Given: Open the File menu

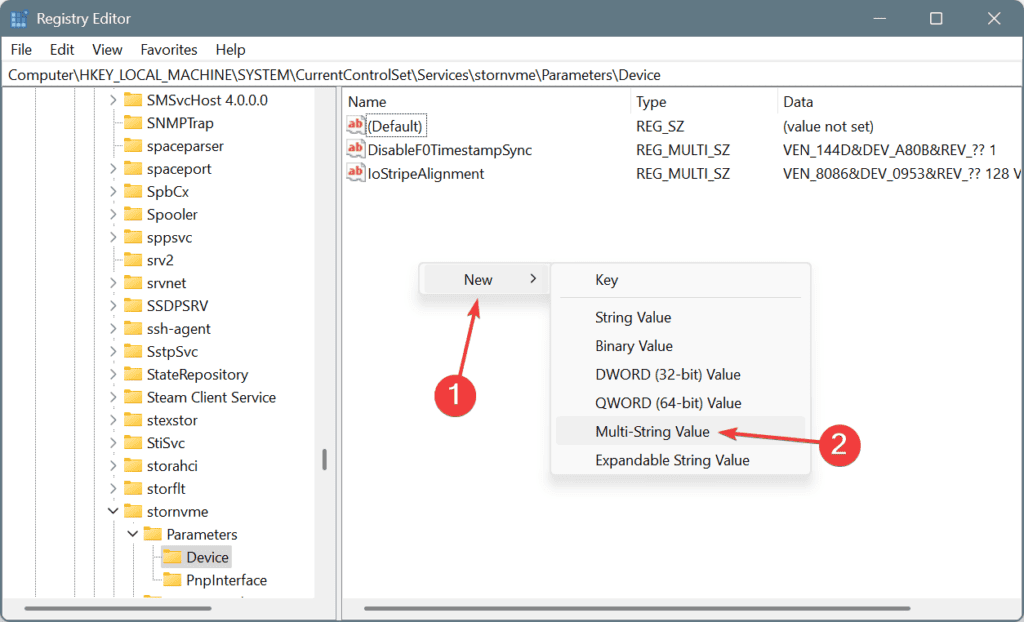Looking at the screenshot, I should (21, 50).
